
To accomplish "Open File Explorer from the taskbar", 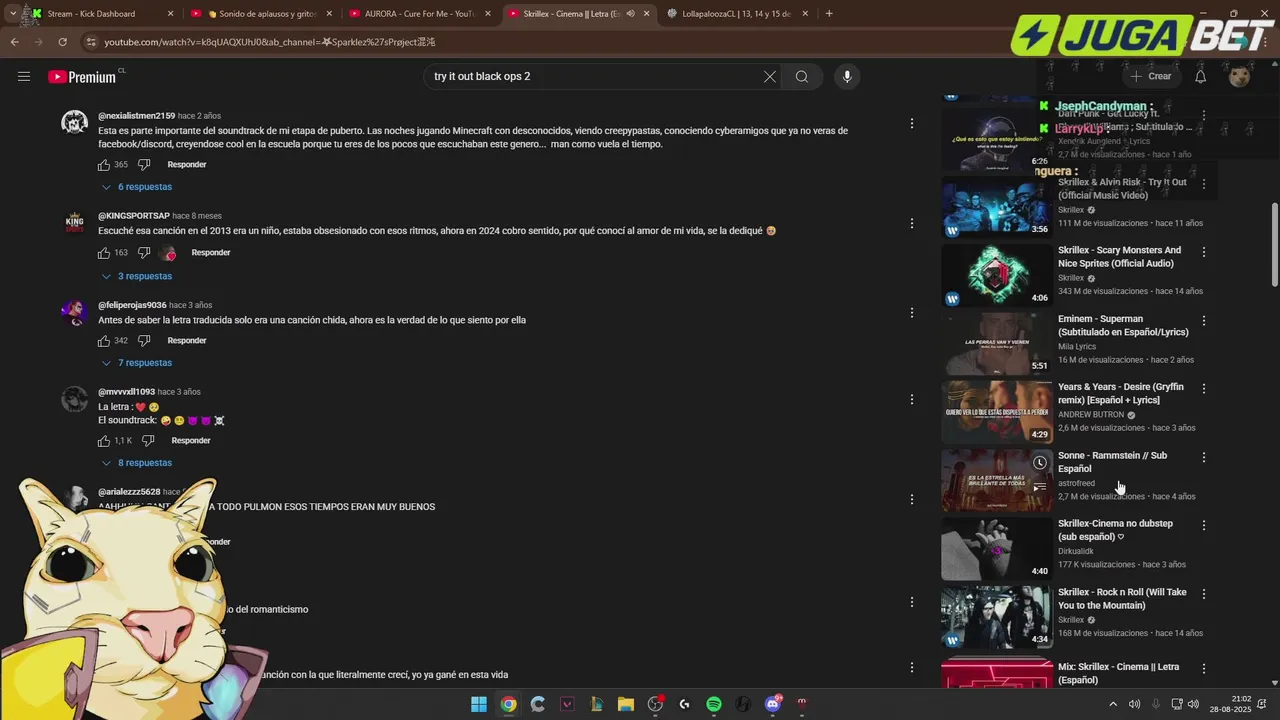I will pos(626,704).
